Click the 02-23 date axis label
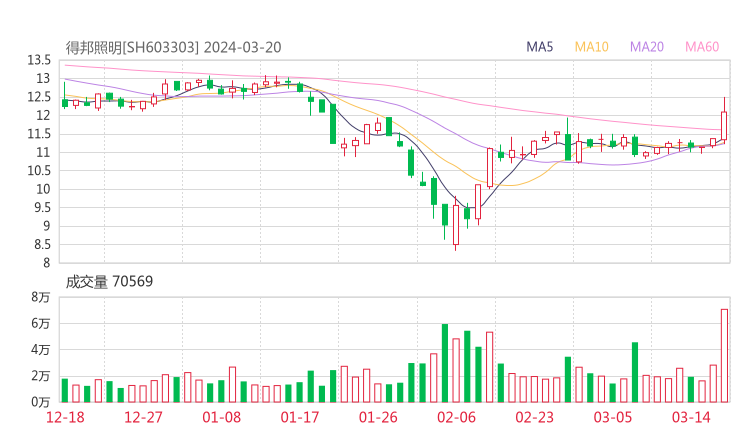Viewport: 740px width, 440px height. [x=535, y=417]
